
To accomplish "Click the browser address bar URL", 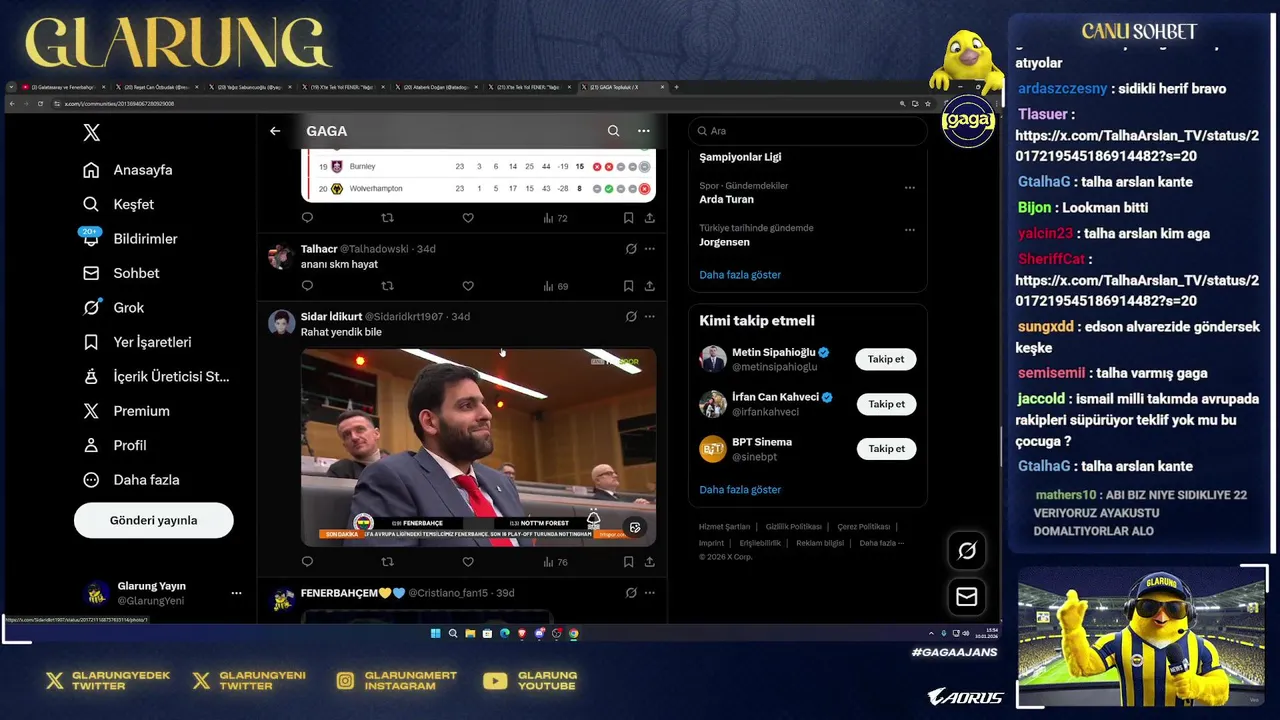I will (120, 104).
